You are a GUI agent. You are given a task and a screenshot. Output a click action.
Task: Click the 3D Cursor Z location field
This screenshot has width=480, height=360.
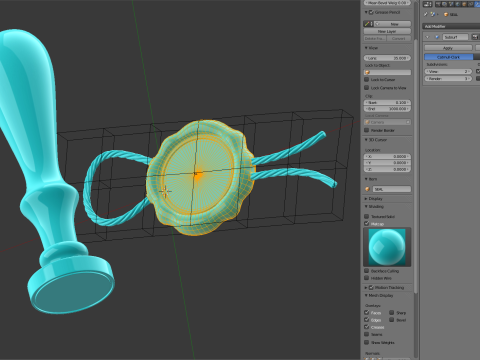(x=387, y=169)
